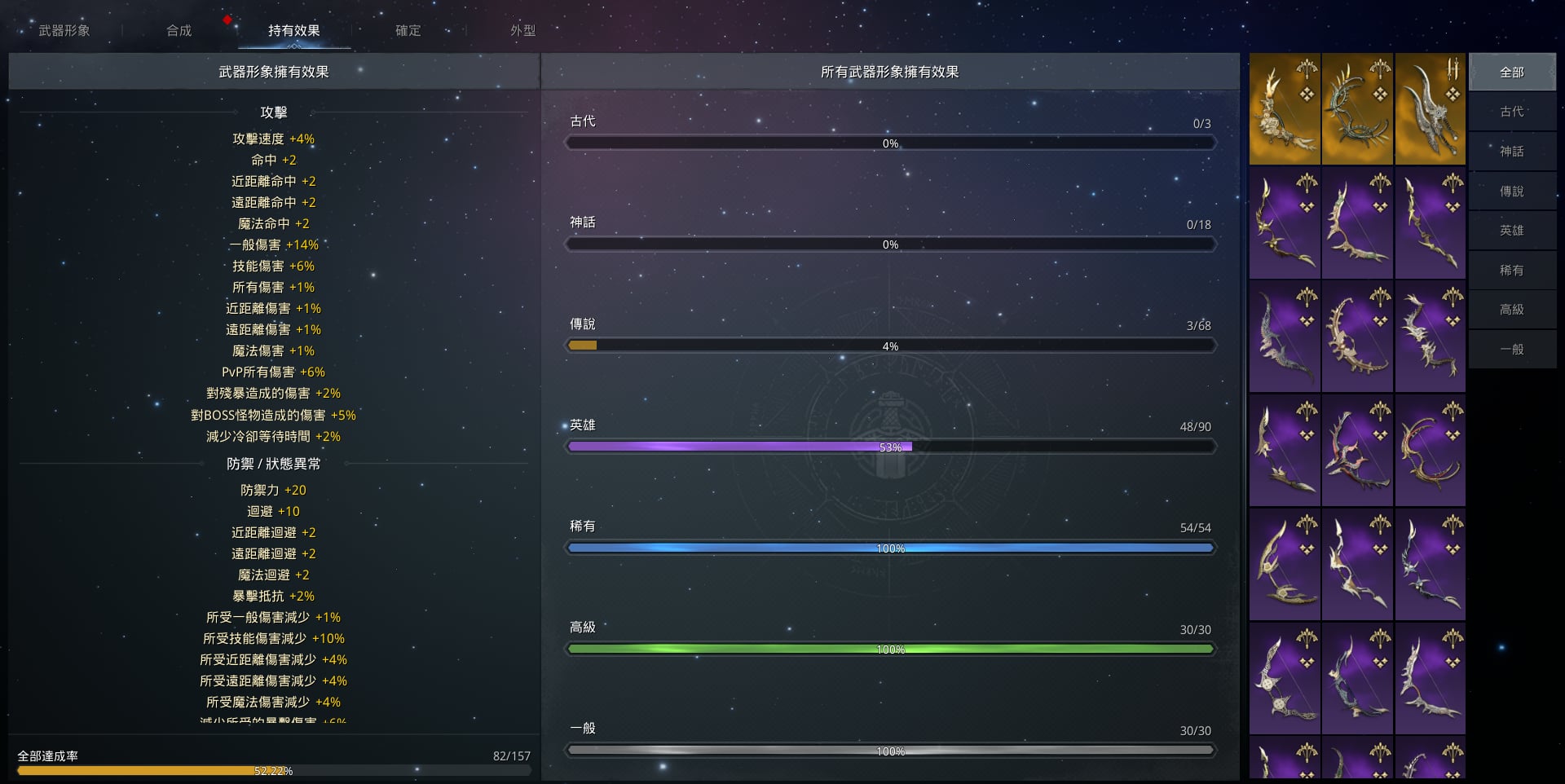Click the 攻擊速度 +4% stat line
Screen dimensions: 1565x784
[x=274, y=139]
